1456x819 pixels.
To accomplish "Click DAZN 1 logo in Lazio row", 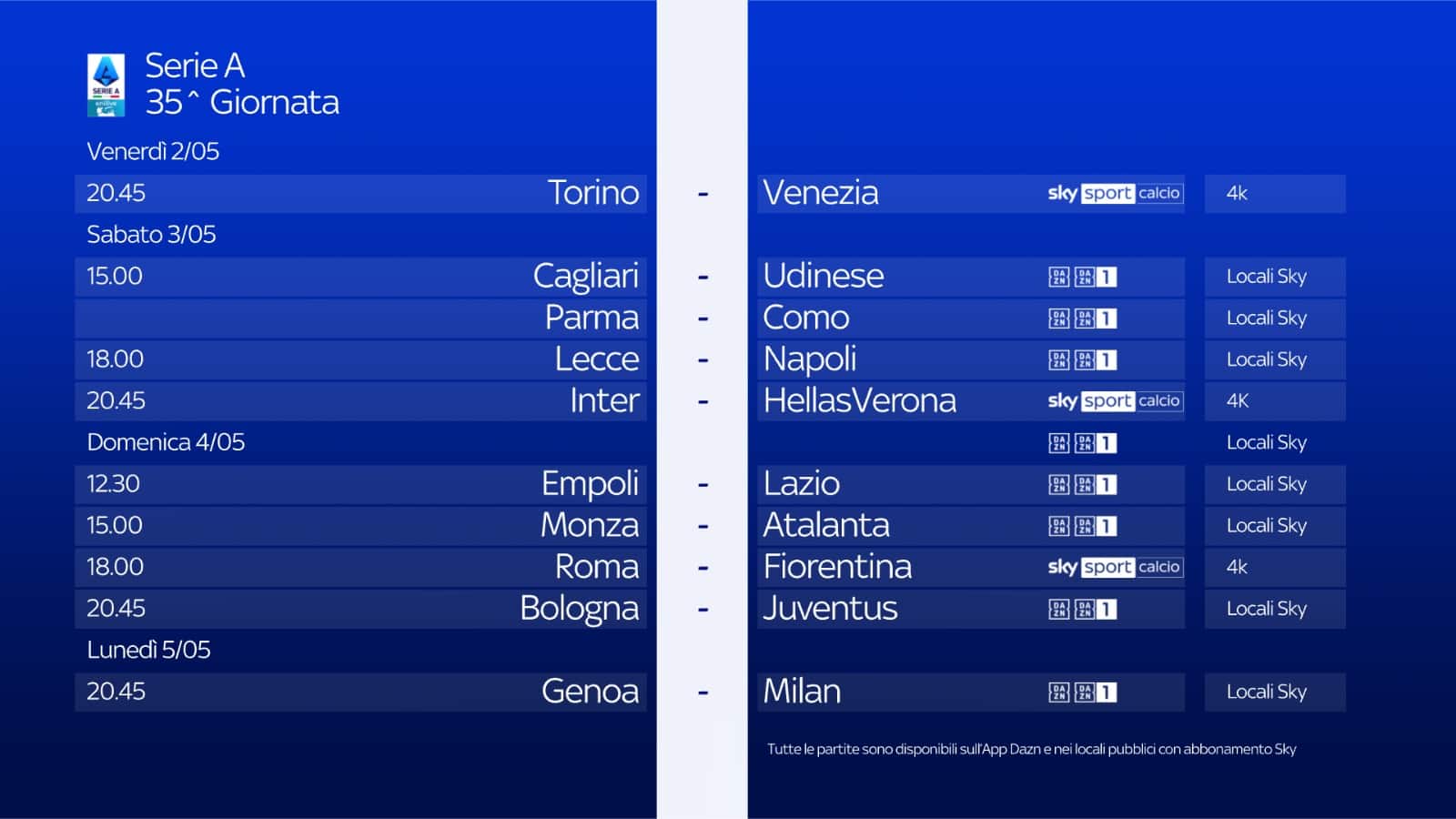I will click(1083, 484).
